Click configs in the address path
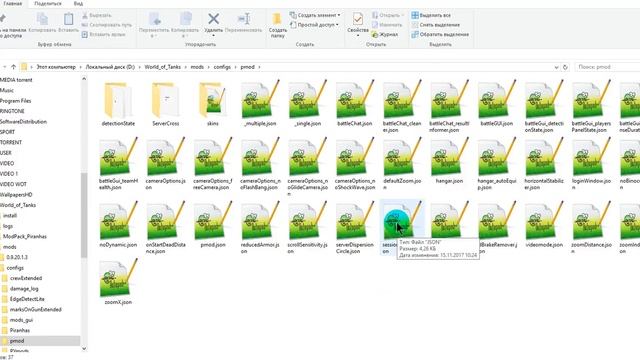This screenshot has height=360, width=640. (x=222, y=67)
